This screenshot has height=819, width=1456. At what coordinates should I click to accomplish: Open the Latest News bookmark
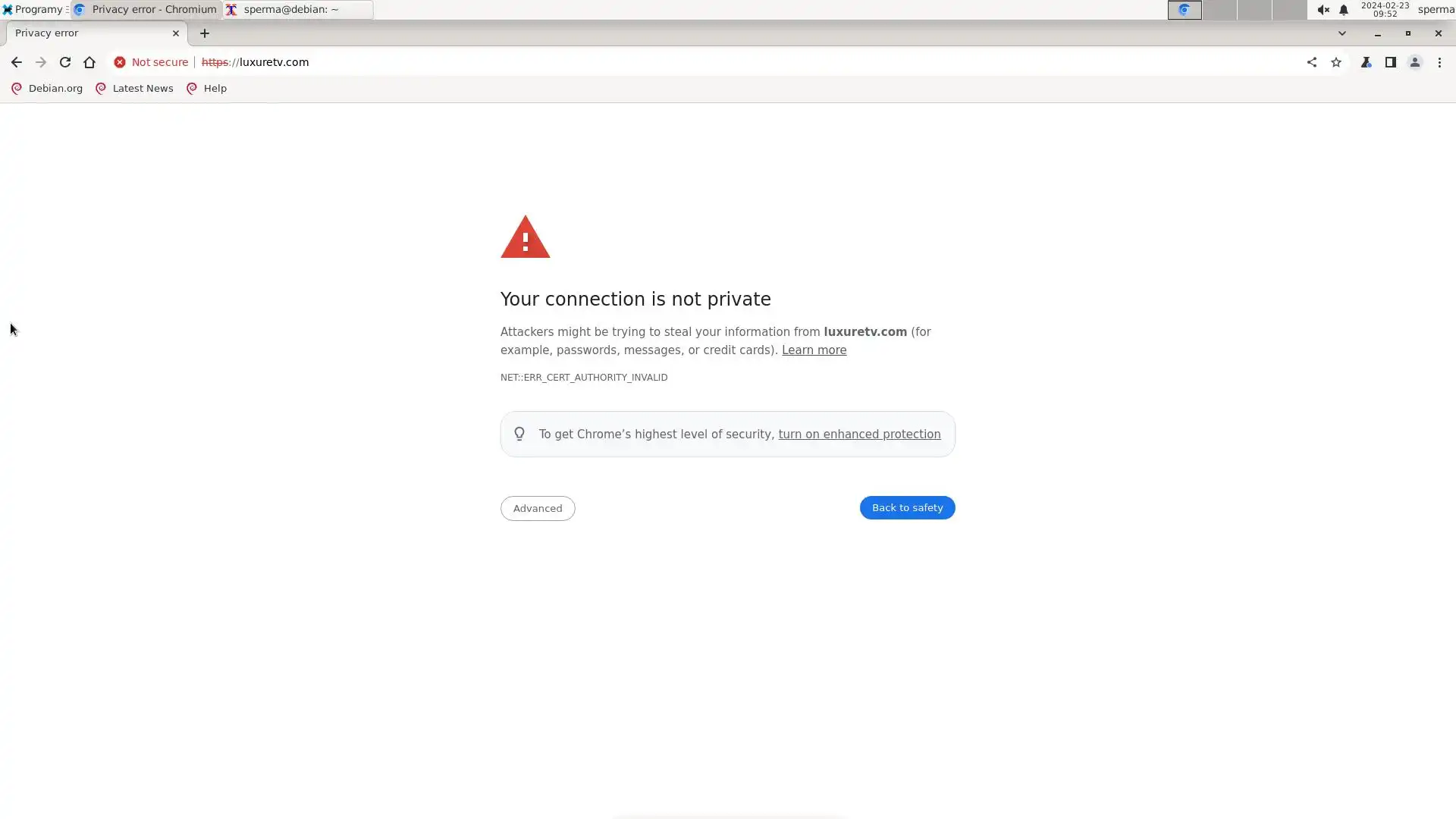[x=134, y=89]
